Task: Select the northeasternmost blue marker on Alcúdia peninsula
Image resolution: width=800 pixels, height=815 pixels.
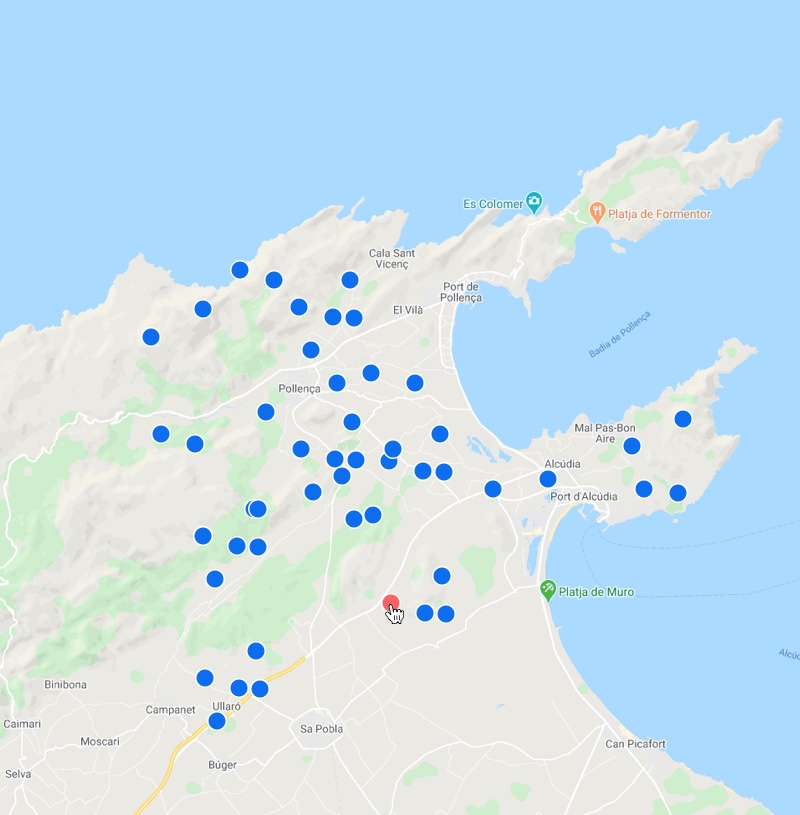Action: pyautogui.click(x=683, y=419)
